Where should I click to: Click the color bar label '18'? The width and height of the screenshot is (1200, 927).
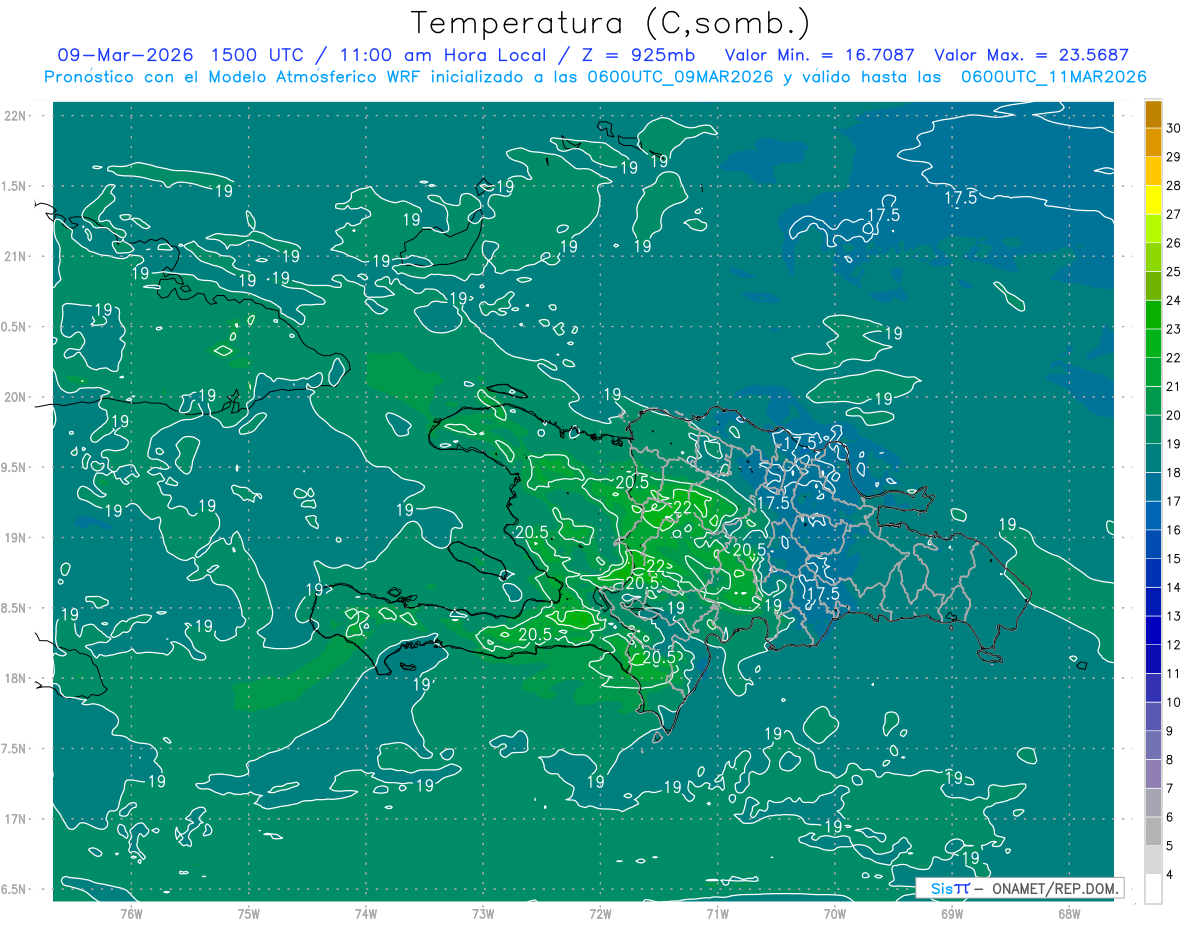[1173, 473]
